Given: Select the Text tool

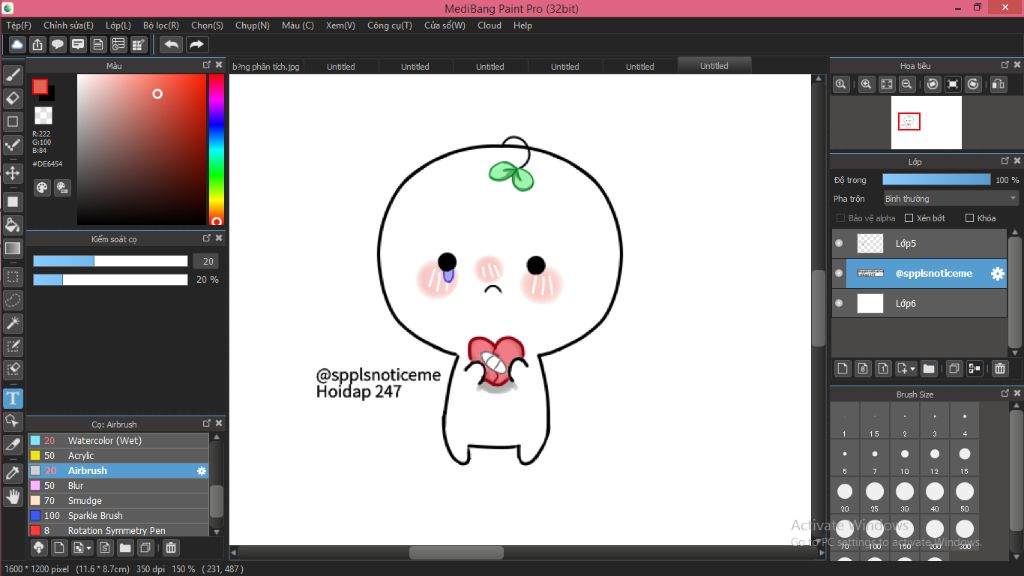Looking at the screenshot, I should pos(12,398).
